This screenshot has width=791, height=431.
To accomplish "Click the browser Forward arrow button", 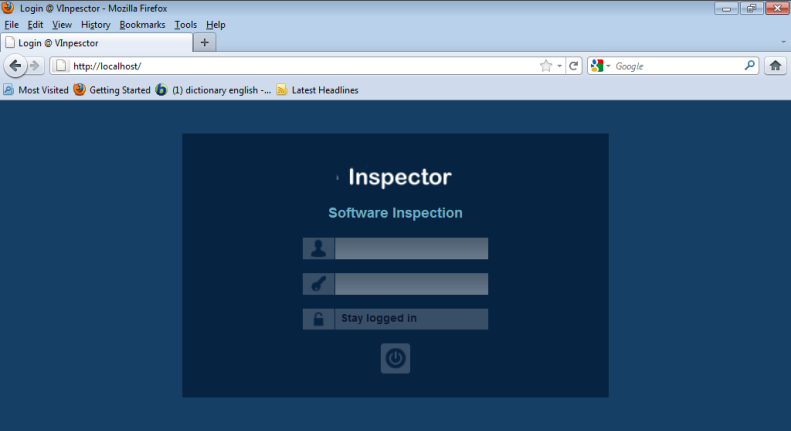I will (x=36, y=66).
